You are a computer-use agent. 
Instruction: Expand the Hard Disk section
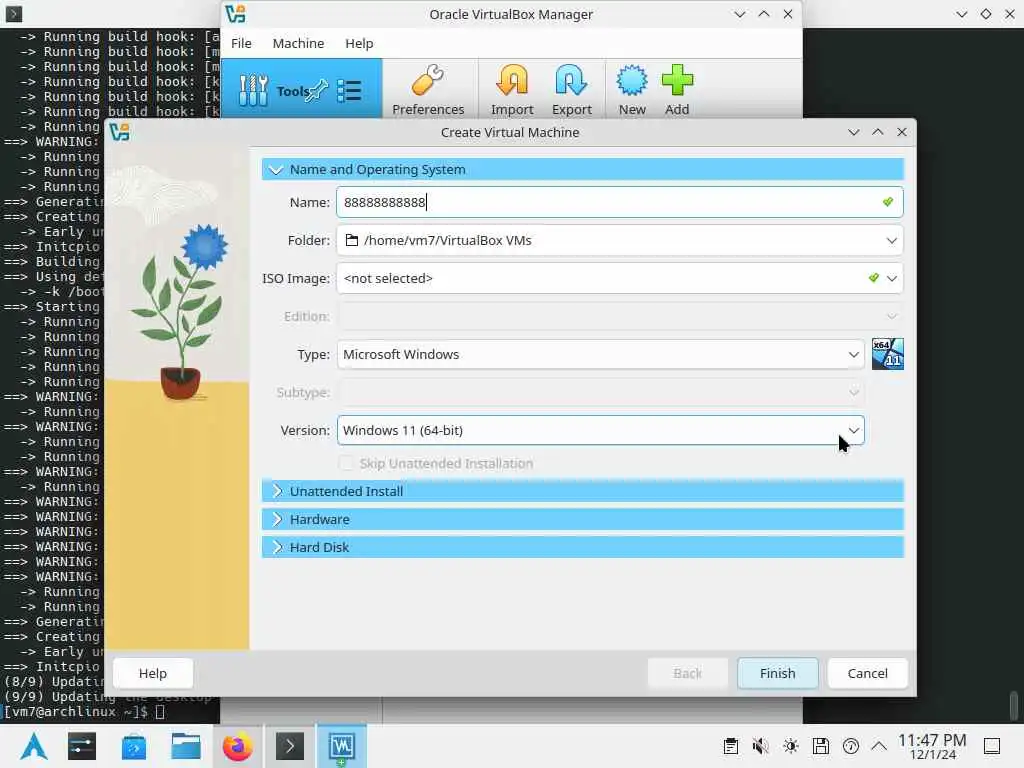[583, 547]
